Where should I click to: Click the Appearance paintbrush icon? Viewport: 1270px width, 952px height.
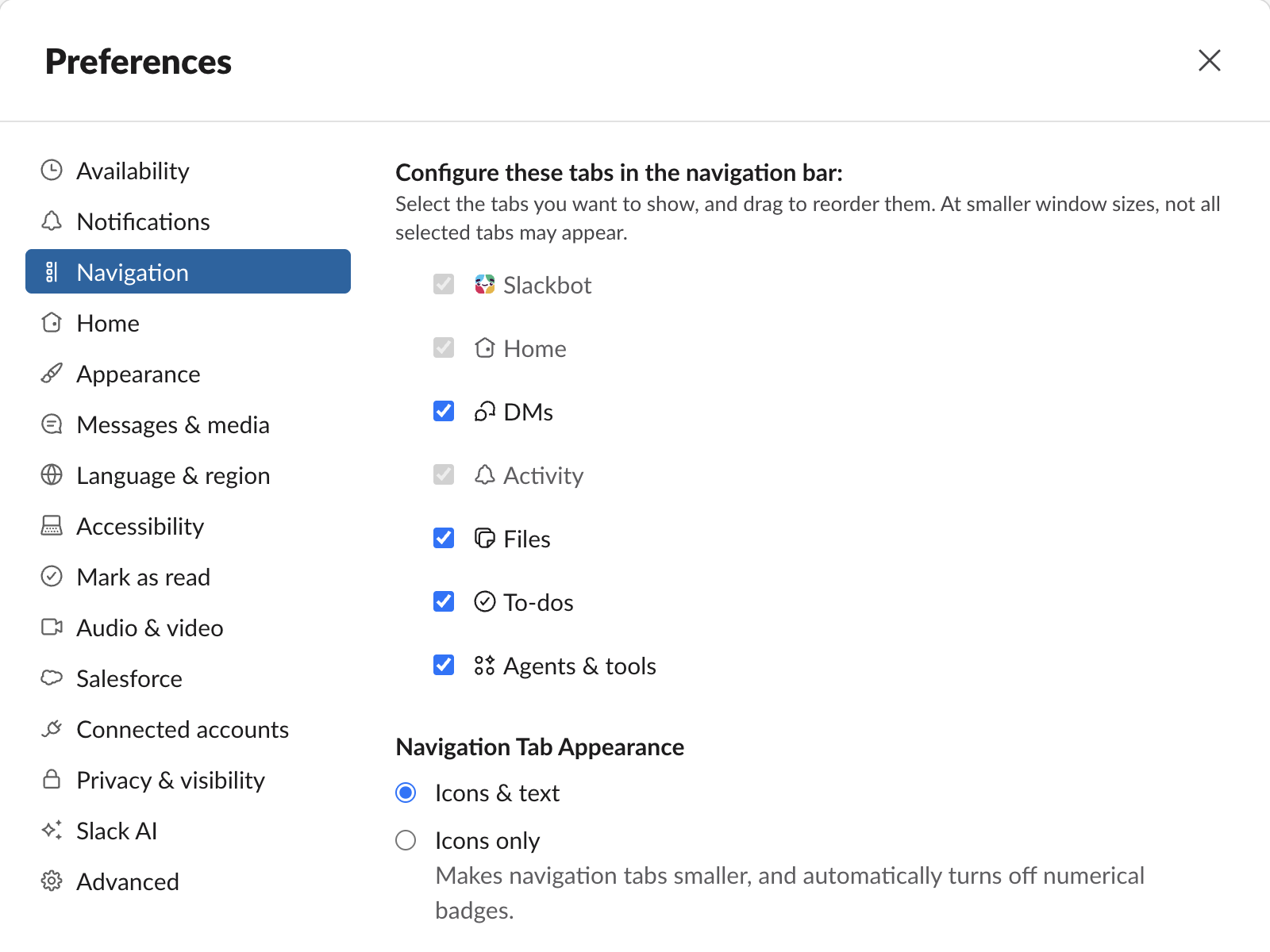point(52,374)
